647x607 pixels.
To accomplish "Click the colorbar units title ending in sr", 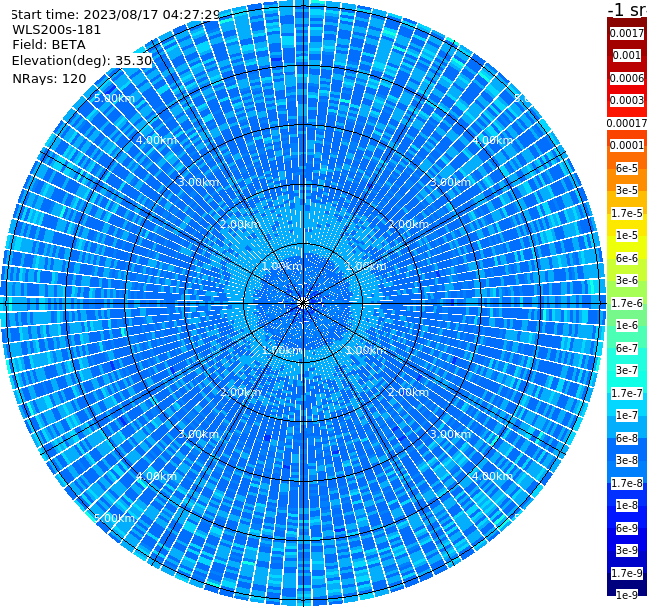I will pos(627,10).
